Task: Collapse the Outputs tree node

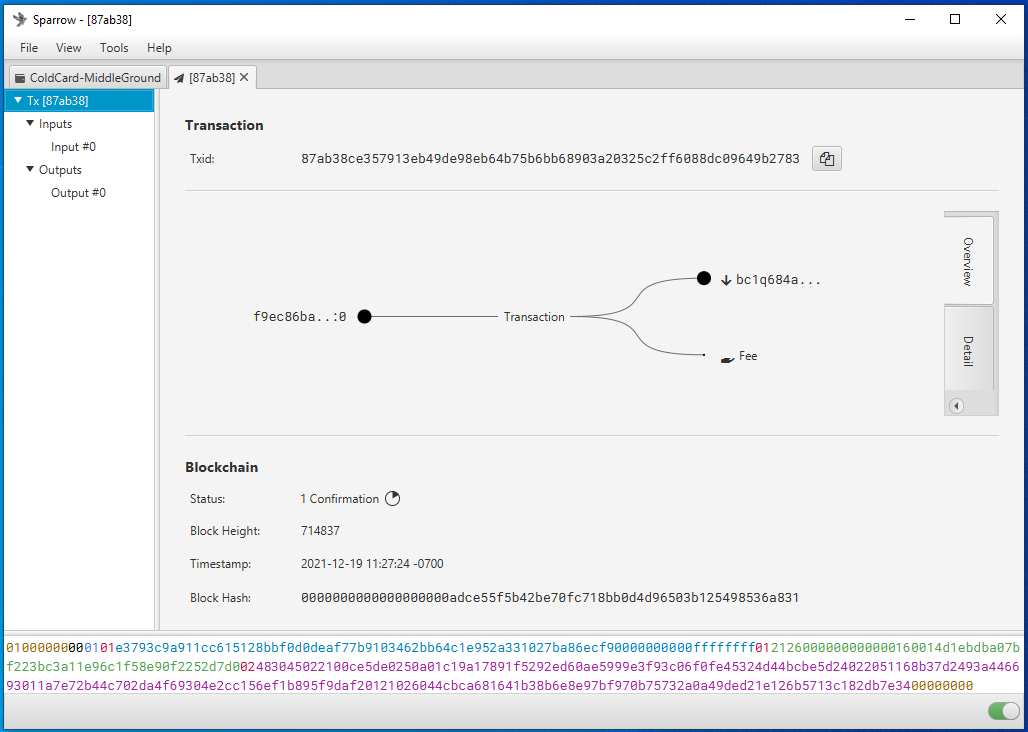Action: (30, 169)
